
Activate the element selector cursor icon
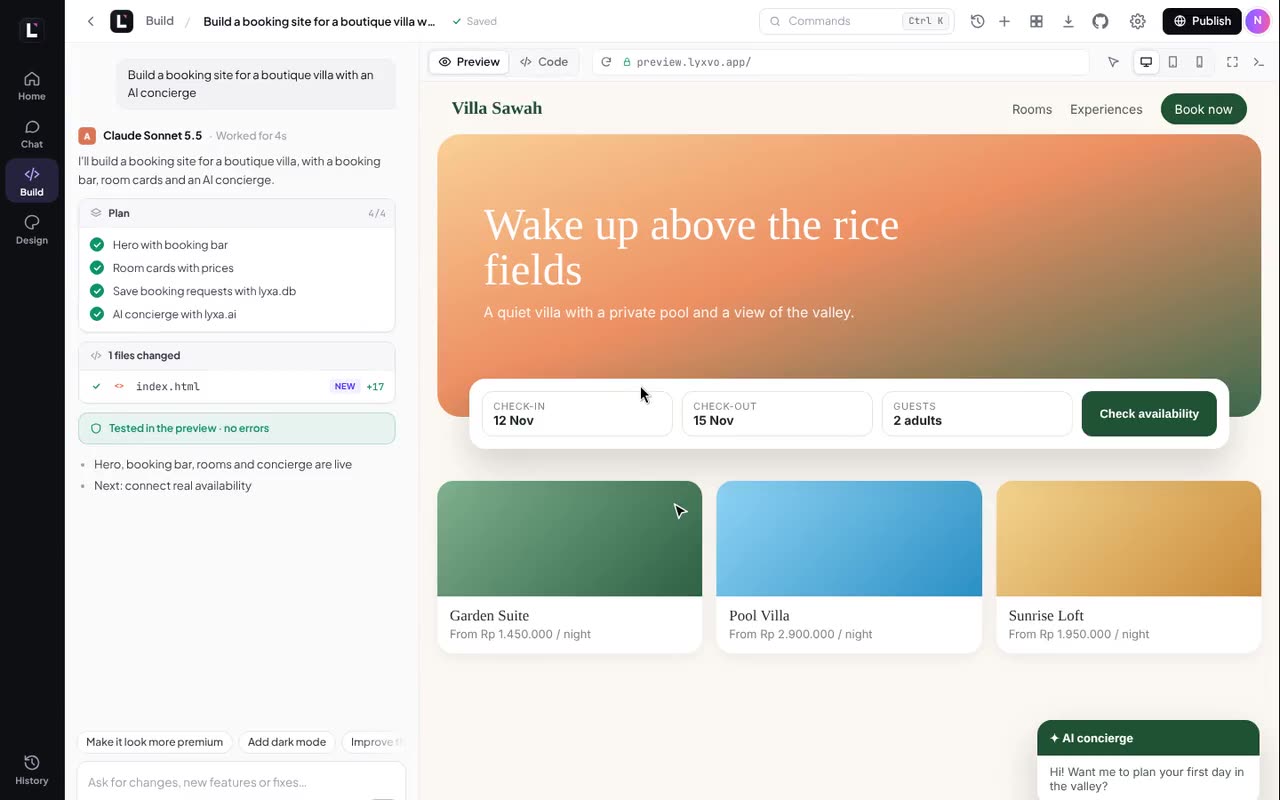click(x=1113, y=62)
